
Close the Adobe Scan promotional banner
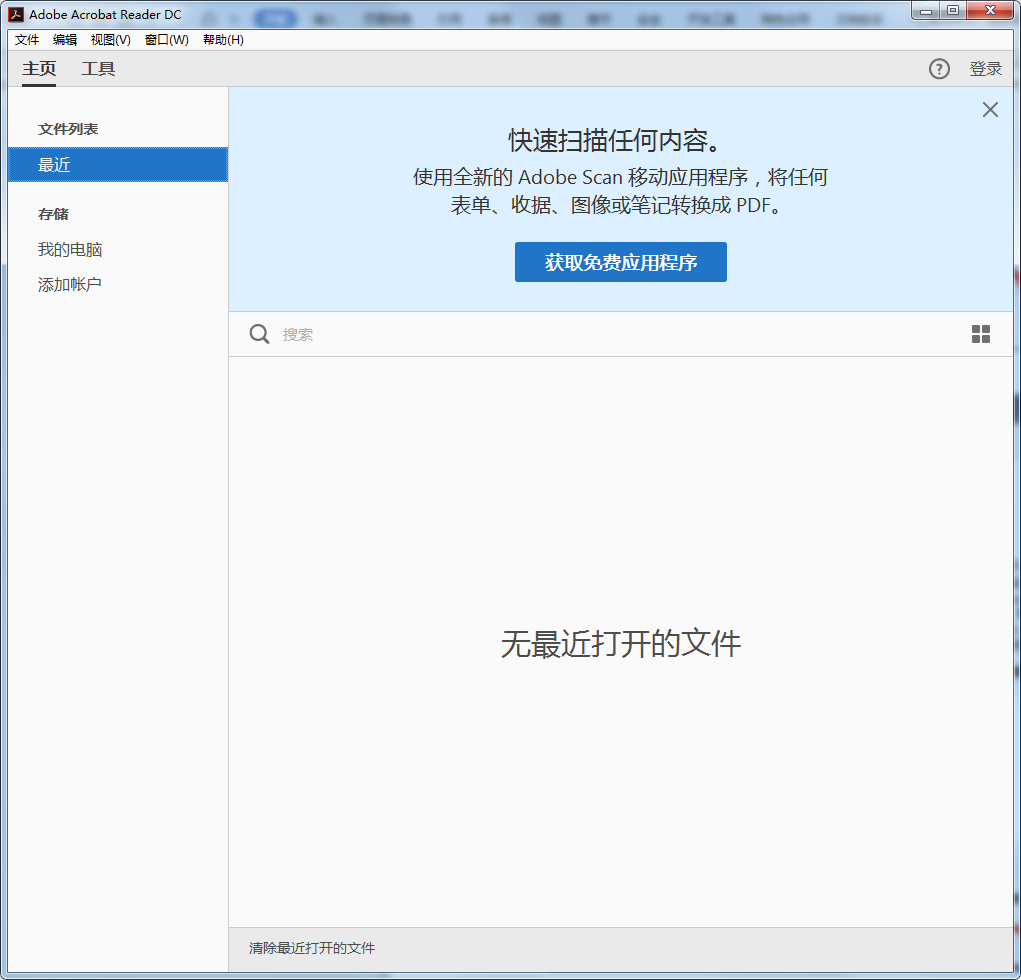tap(990, 110)
